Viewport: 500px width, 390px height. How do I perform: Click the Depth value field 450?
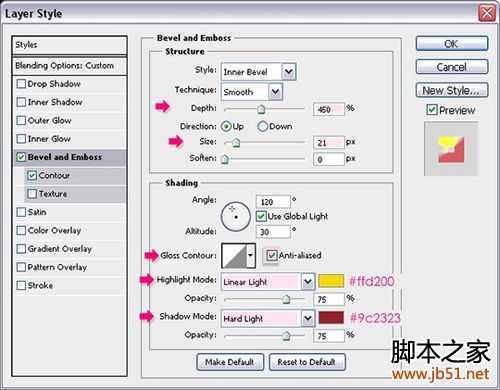pyautogui.click(x=328, y=109)
